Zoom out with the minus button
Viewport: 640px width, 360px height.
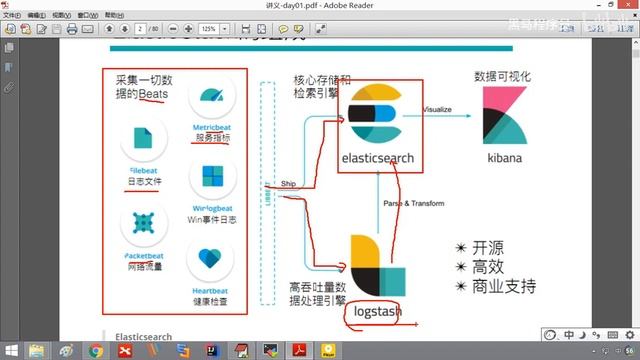173,29
